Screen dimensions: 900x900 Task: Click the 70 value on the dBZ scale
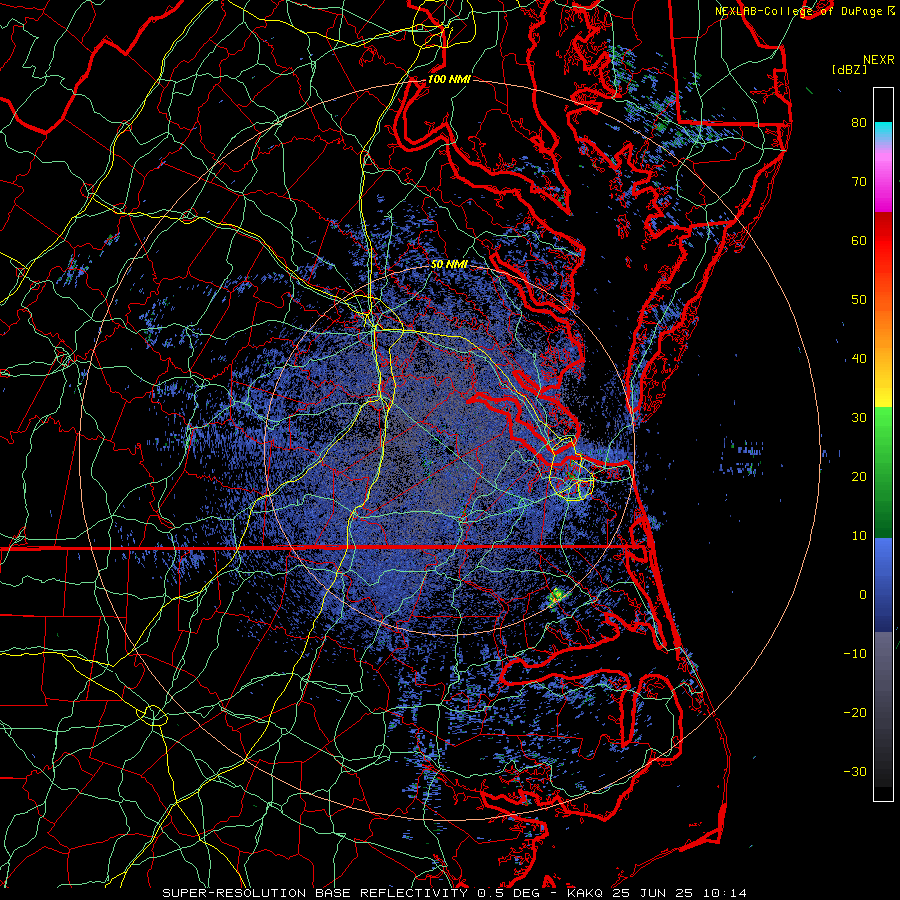859,182
